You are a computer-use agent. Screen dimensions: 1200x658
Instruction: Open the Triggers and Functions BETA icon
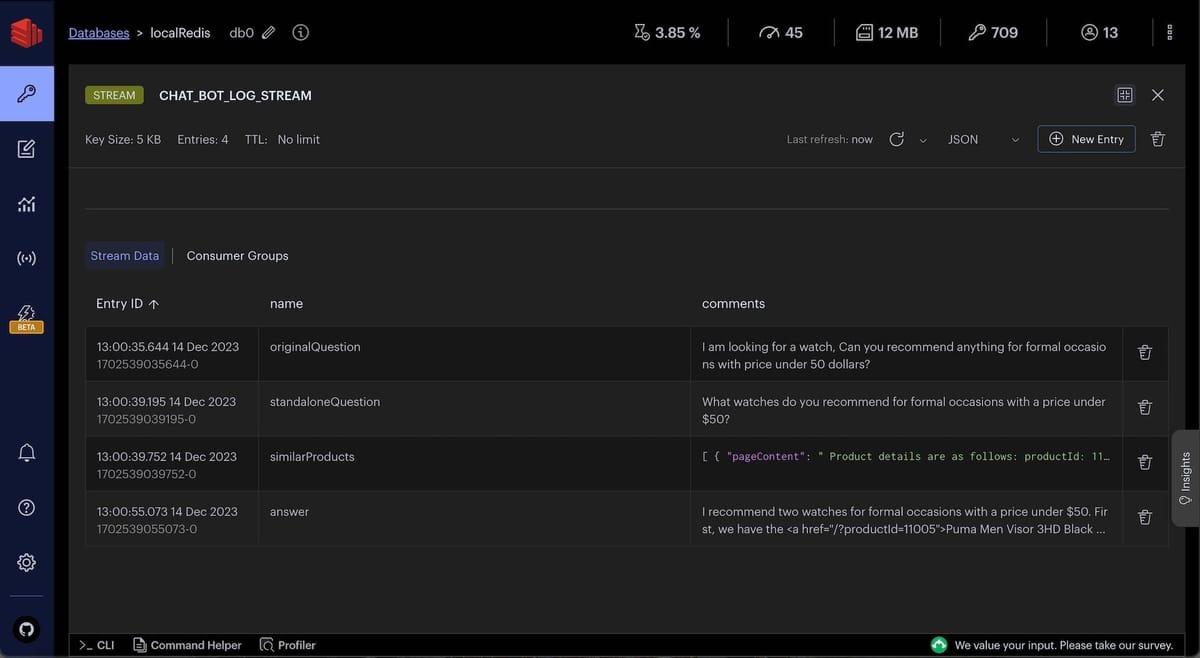point(26,312)
